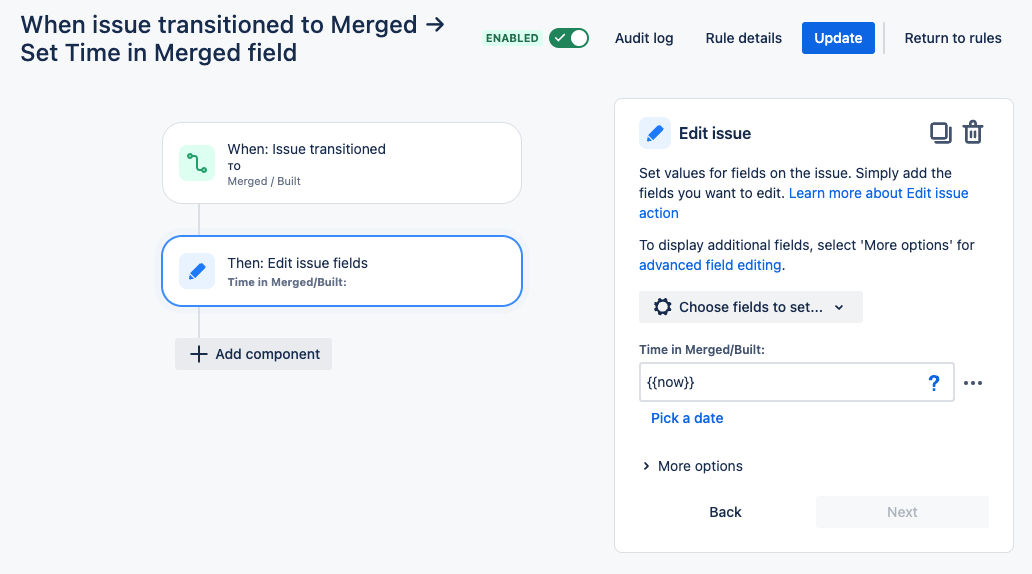Duplicate the Edit issue component
Image resolution: width=1032 pixels, height=574 pixels.
pyautogui.click(x=941, y=133)
